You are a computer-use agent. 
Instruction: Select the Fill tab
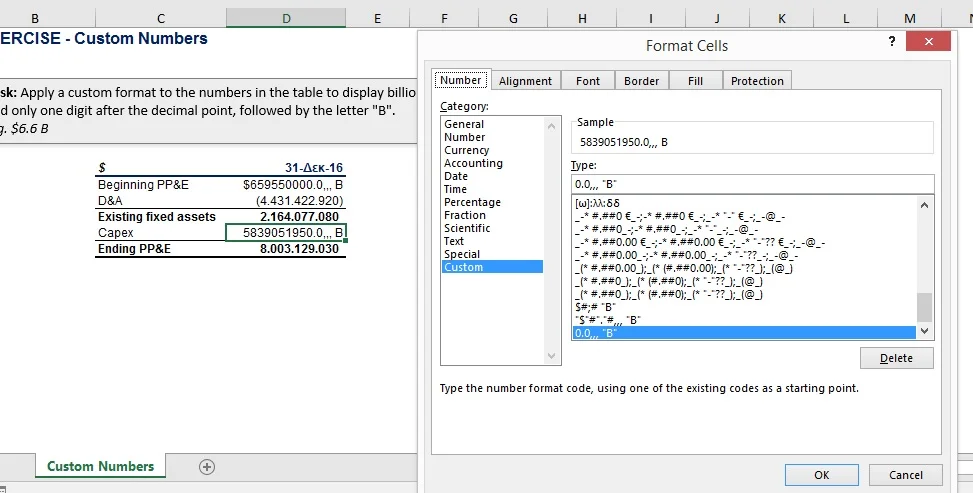pyautogui.click(x=695, y=81)
